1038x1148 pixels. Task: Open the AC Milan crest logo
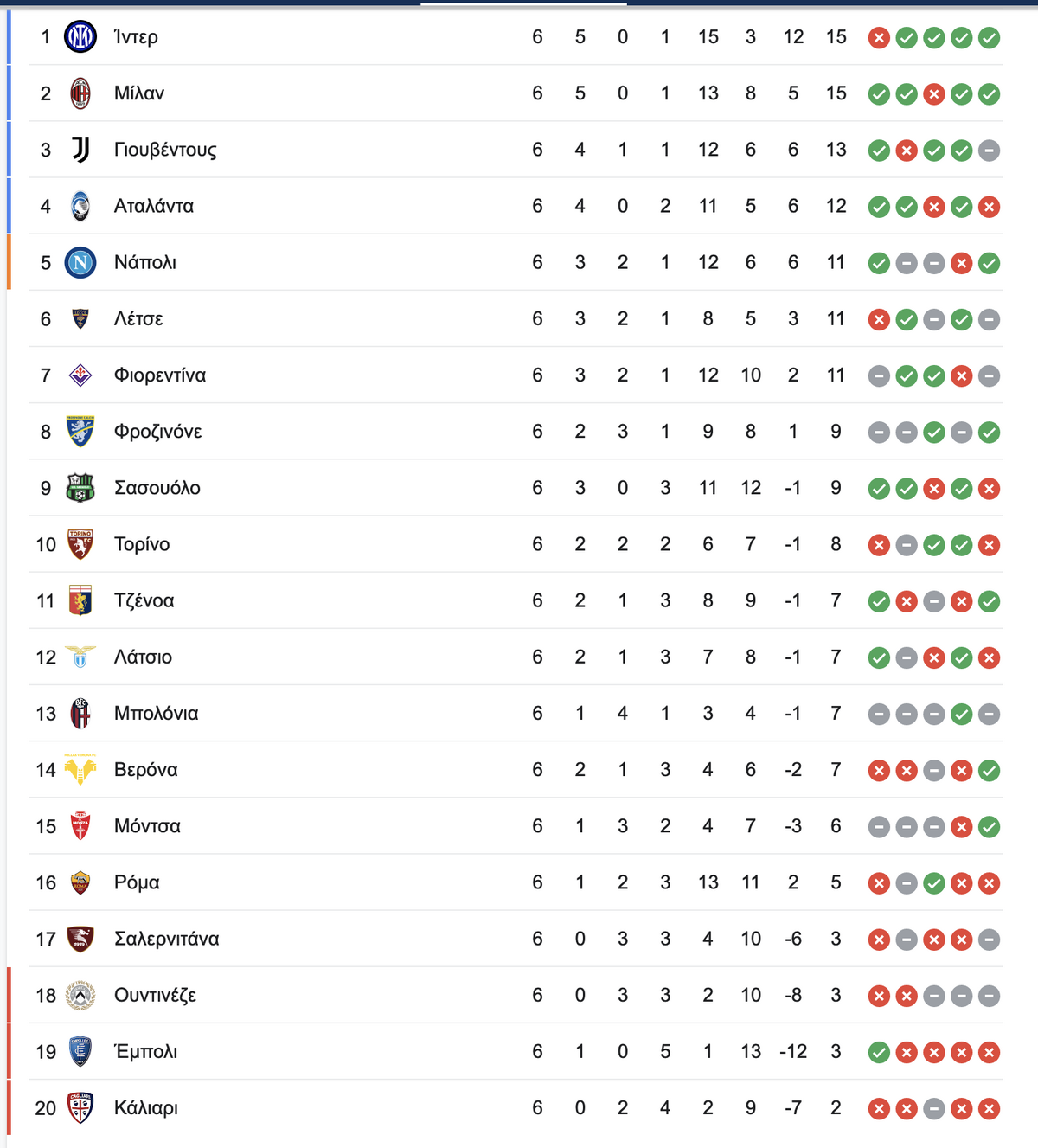[80, 93]
